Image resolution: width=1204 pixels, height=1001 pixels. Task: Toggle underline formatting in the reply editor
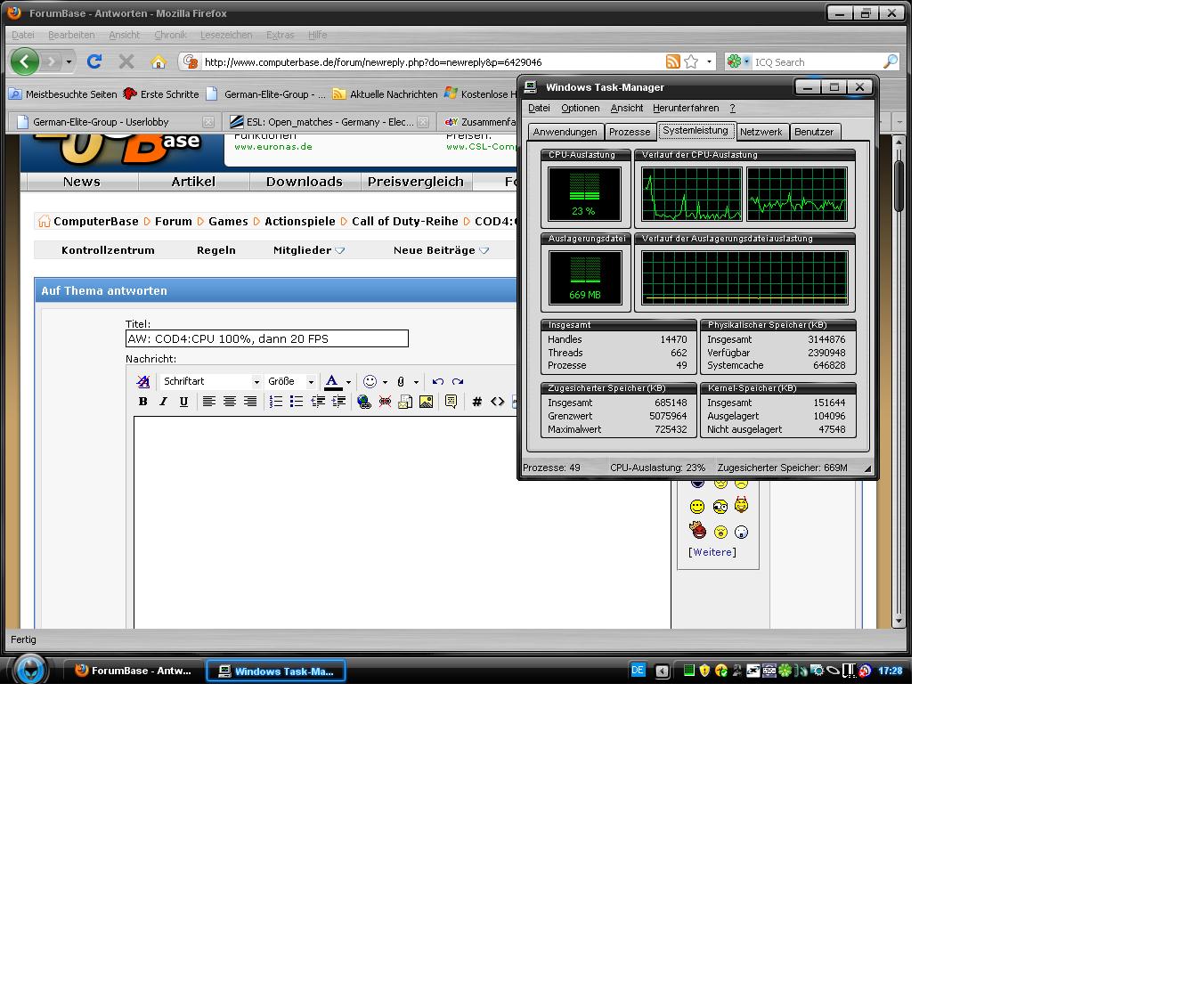pyautogui.click(x=183, y=402)
